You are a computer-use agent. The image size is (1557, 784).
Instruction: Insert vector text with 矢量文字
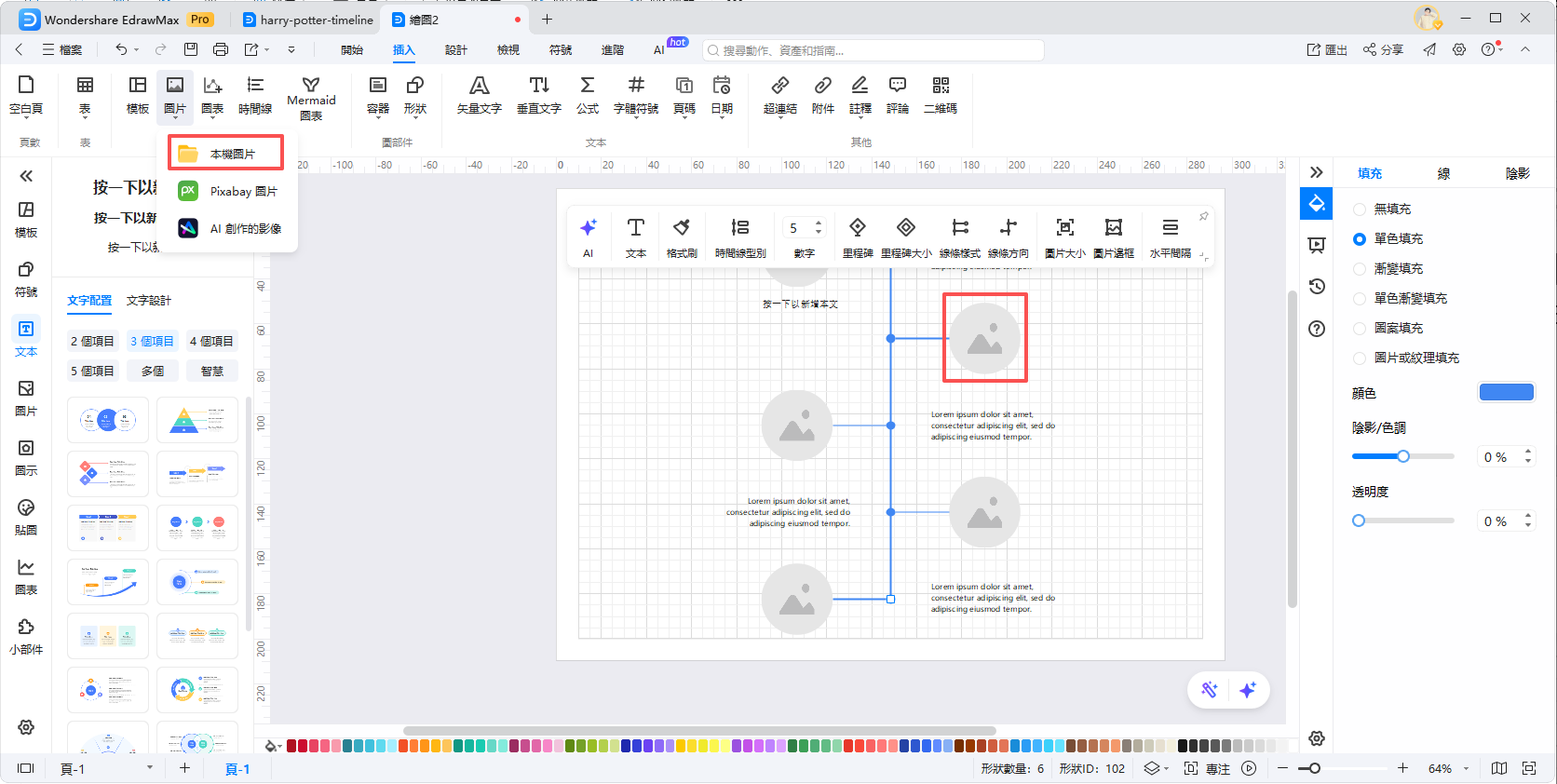pyautogui.click(x=480, y=95)
